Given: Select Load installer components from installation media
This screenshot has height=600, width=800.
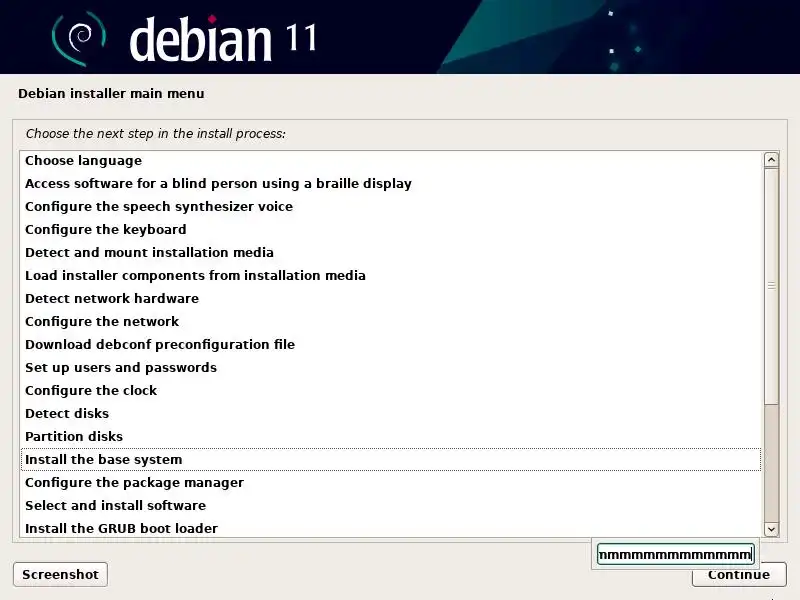Looking at the screenshot, I should tap(391, 276).
